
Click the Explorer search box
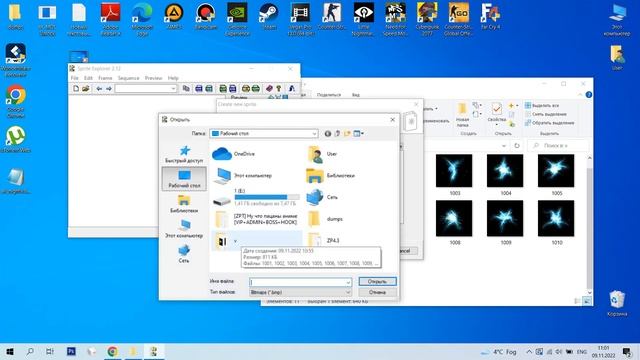(558, 145)
